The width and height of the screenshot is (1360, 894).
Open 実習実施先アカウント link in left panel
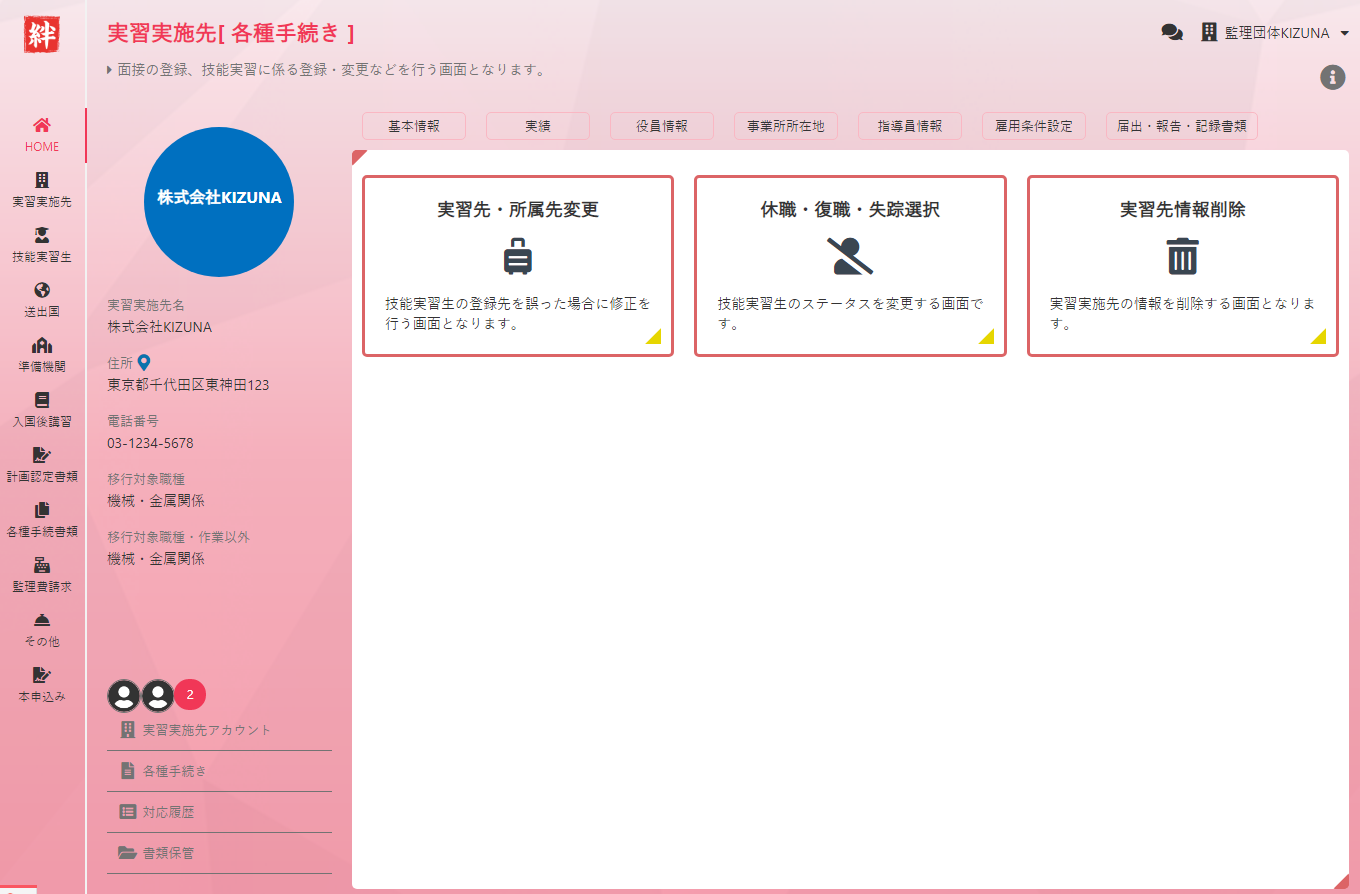click(206, 730)
